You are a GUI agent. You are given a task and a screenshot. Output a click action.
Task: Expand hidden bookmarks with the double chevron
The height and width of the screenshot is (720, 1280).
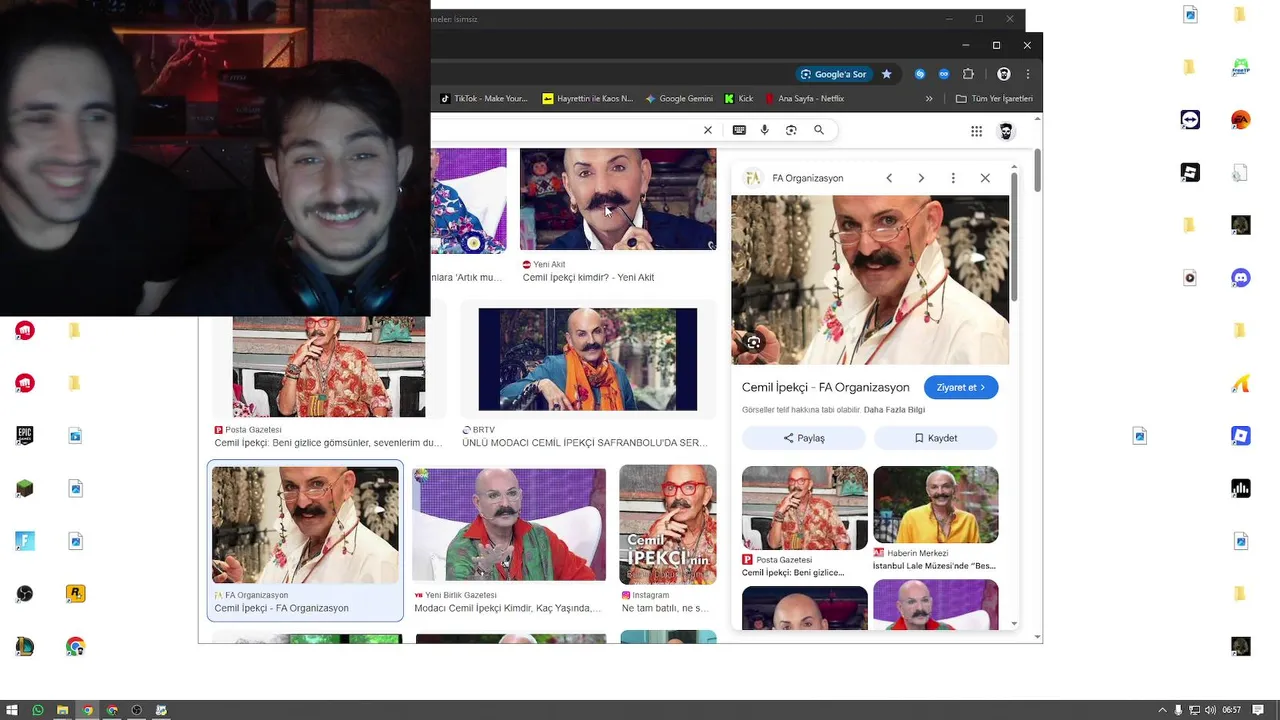pos(929,99)
